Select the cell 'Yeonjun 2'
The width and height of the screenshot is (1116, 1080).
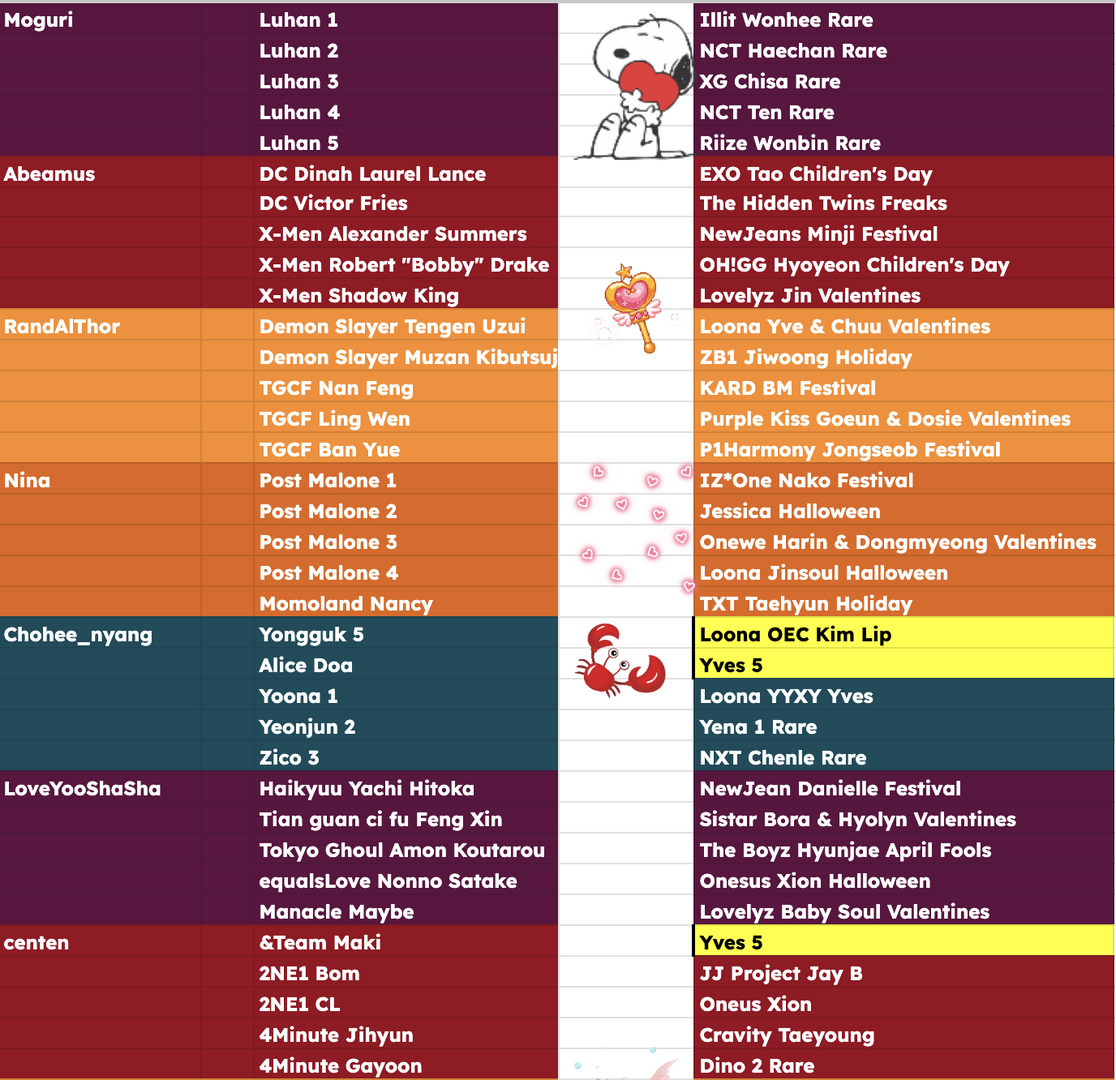coord(406,726)
